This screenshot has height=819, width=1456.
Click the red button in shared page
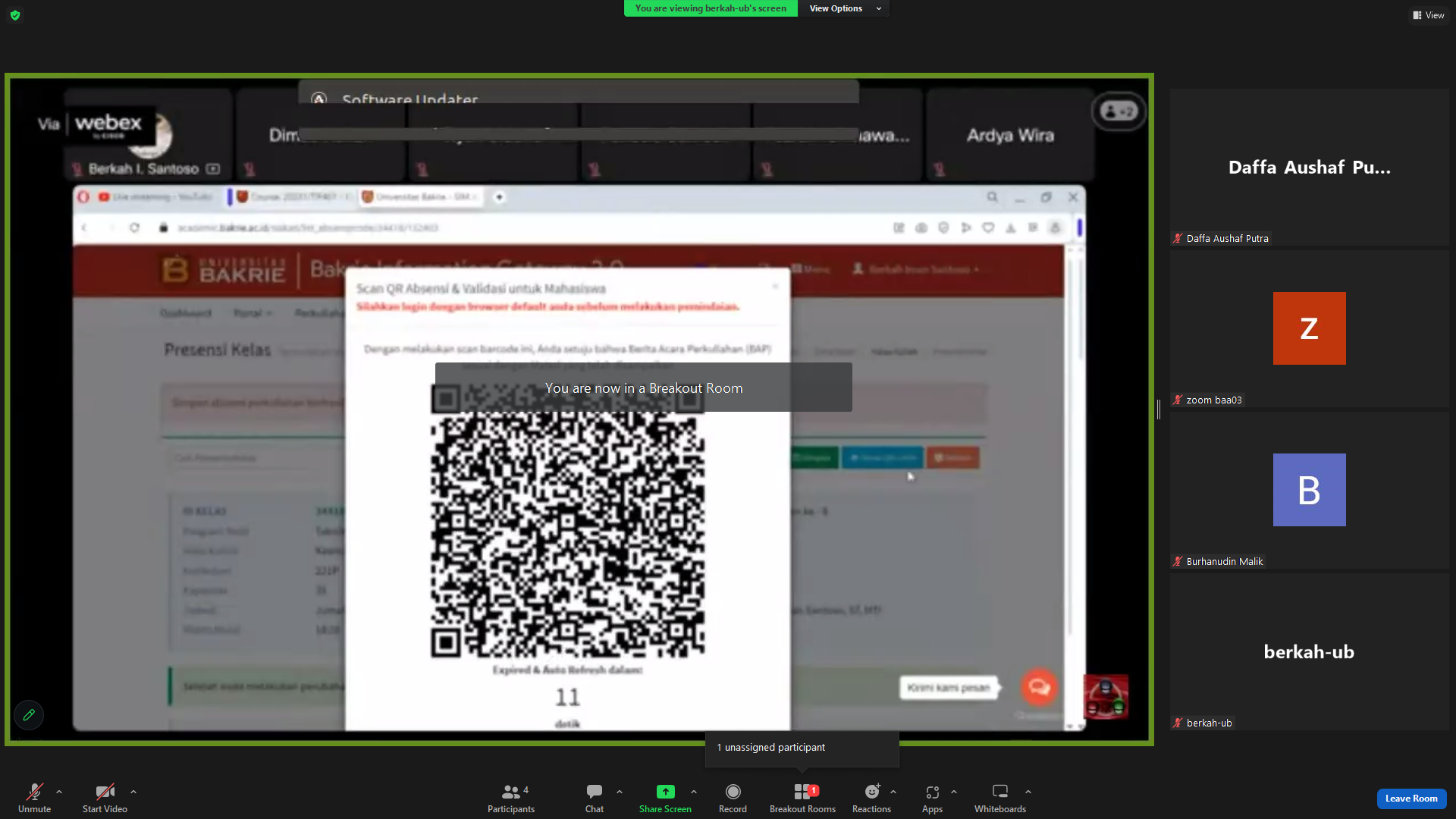(953, 457)
